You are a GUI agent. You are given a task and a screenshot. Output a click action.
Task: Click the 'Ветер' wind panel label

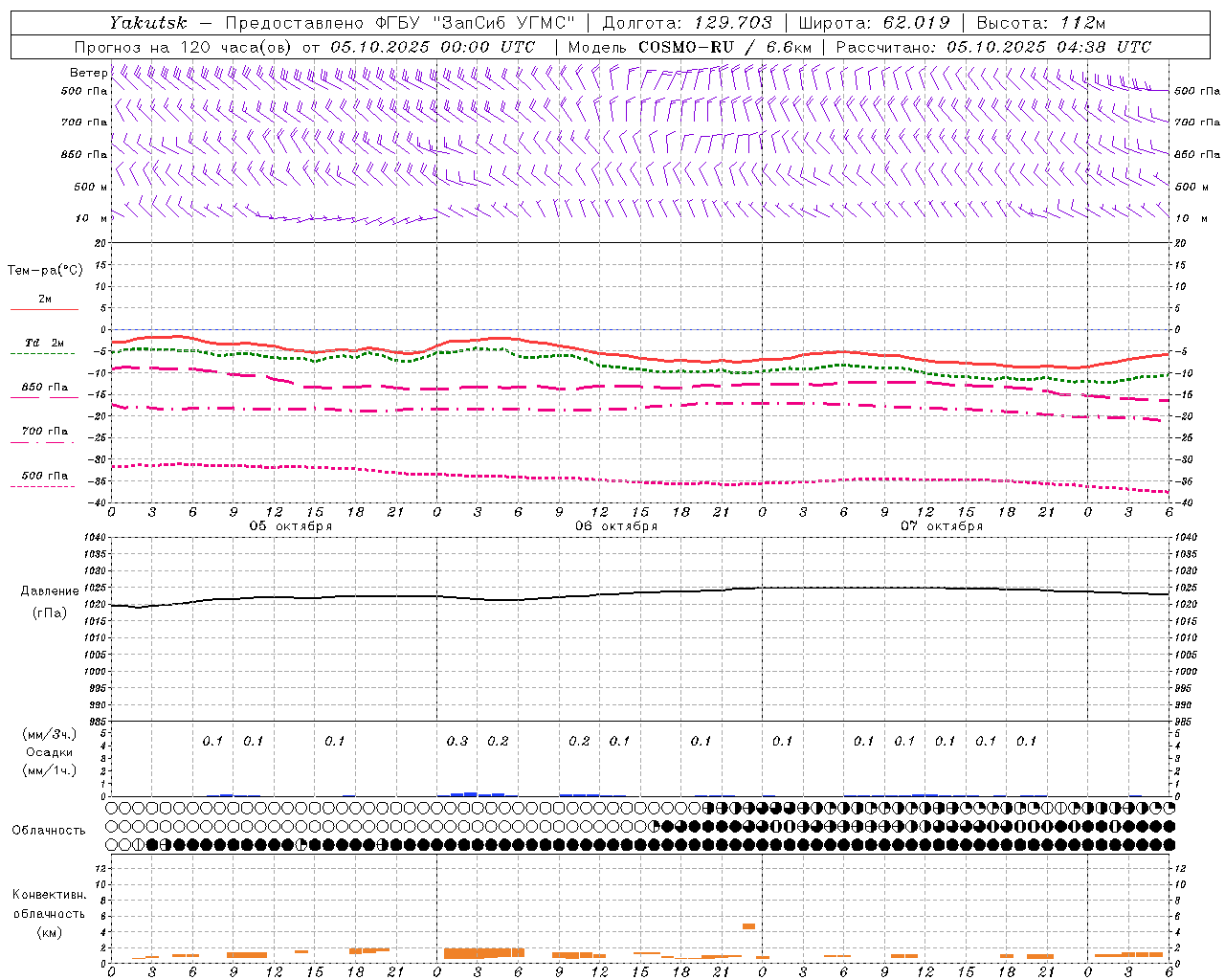tap(88, 73)
